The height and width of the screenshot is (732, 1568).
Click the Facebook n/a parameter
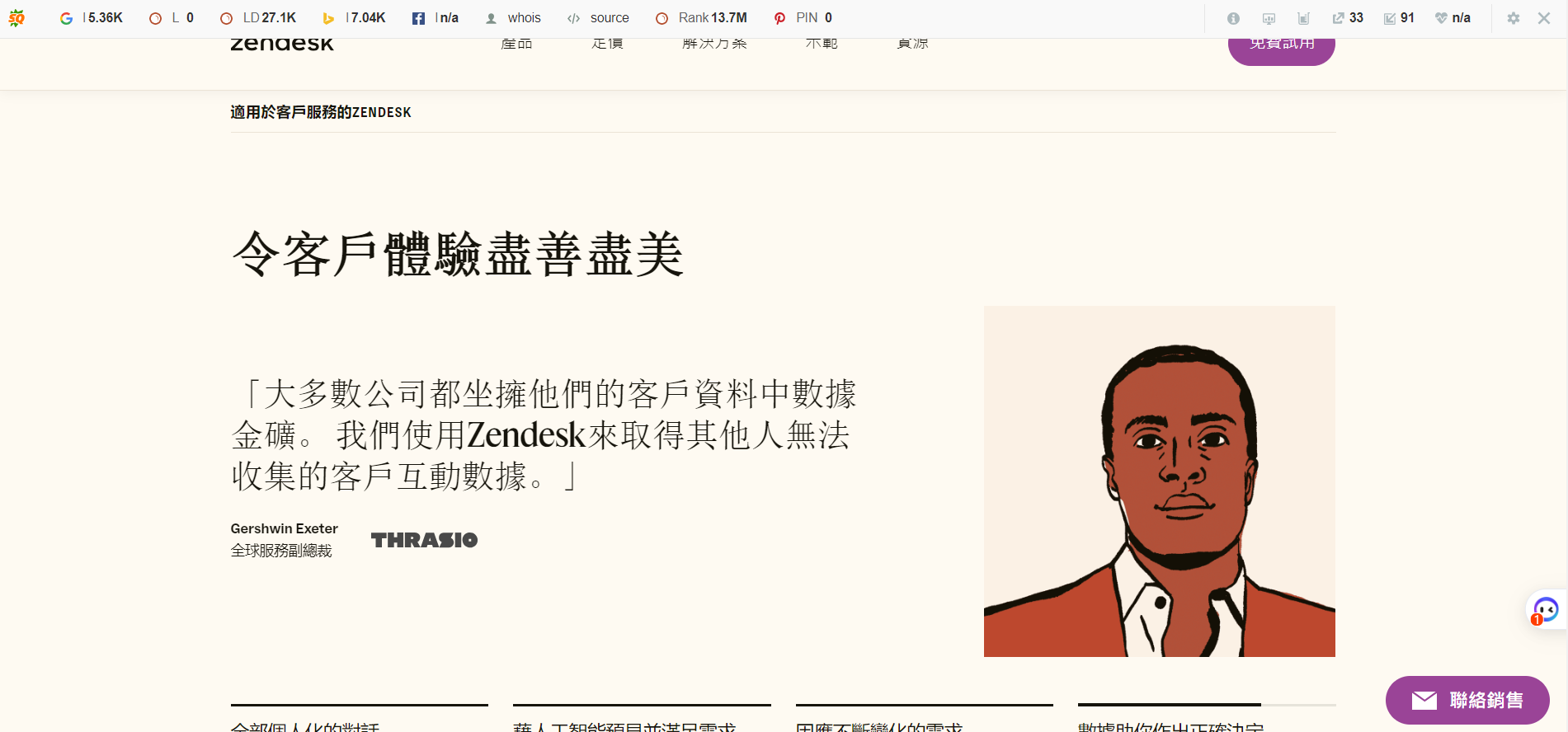click(x=436, y=18)
